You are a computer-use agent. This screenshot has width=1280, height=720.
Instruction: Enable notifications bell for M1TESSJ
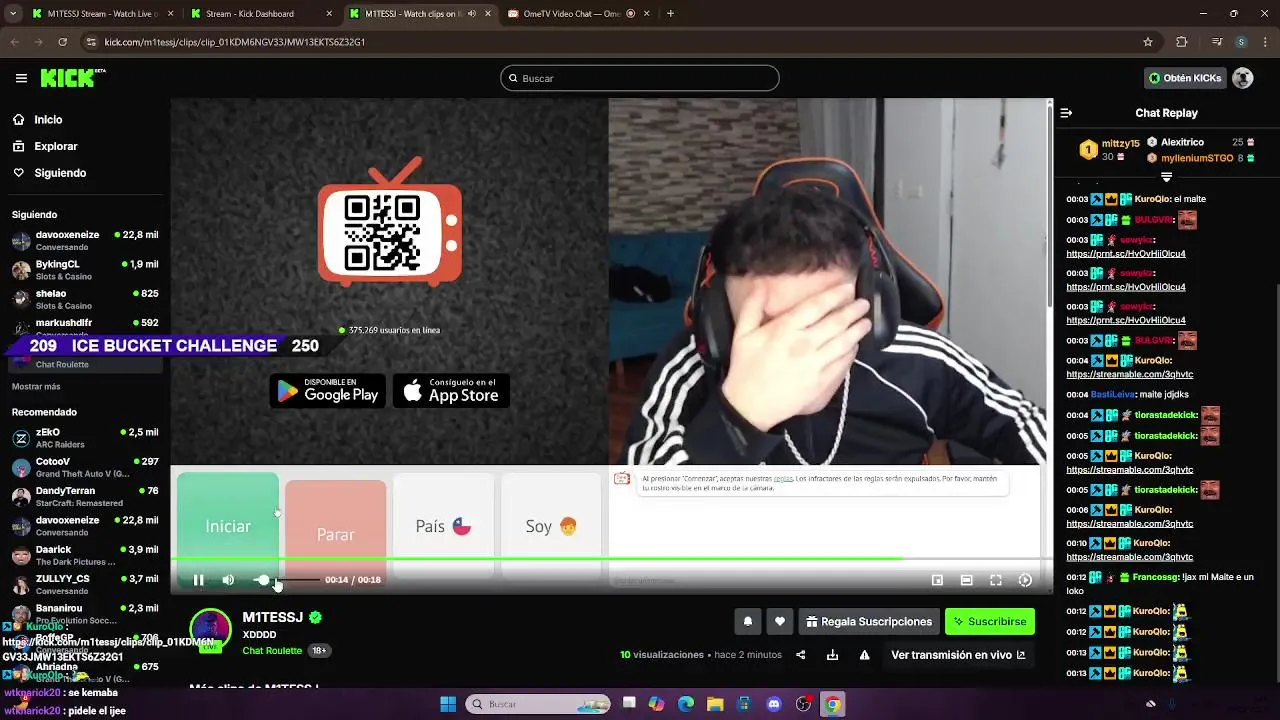pyautogui.click(x=747, y=622)
